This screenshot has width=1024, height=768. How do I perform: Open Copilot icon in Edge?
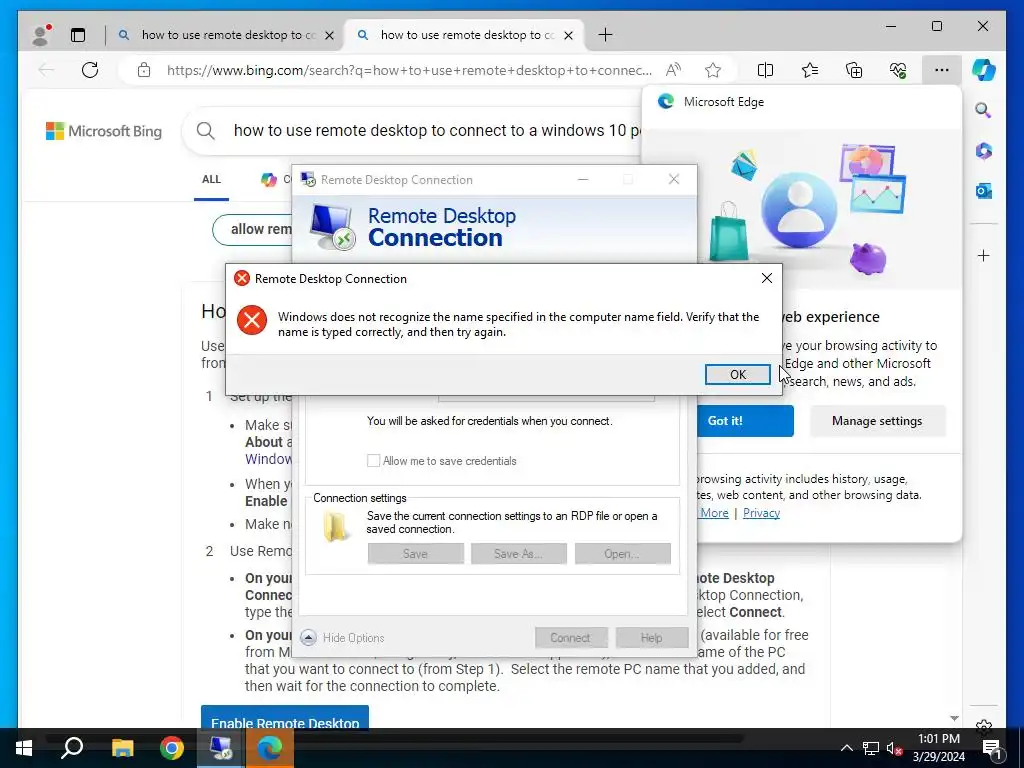(984, 69)
